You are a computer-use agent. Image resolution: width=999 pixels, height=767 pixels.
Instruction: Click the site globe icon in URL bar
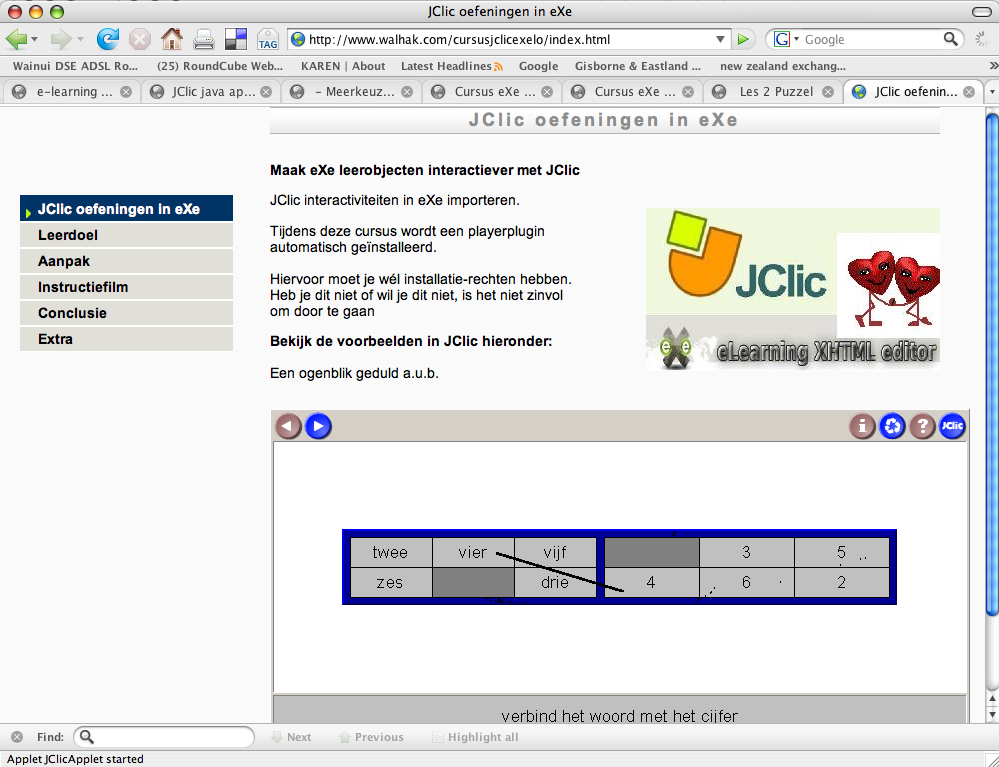(x=298, y=39)
